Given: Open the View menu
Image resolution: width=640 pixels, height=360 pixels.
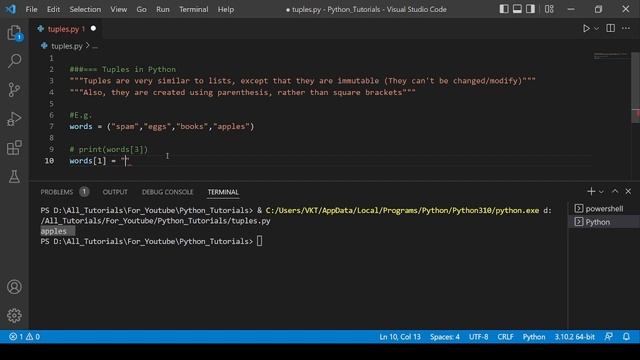Looking at the screenshot, I should point(118,9).
